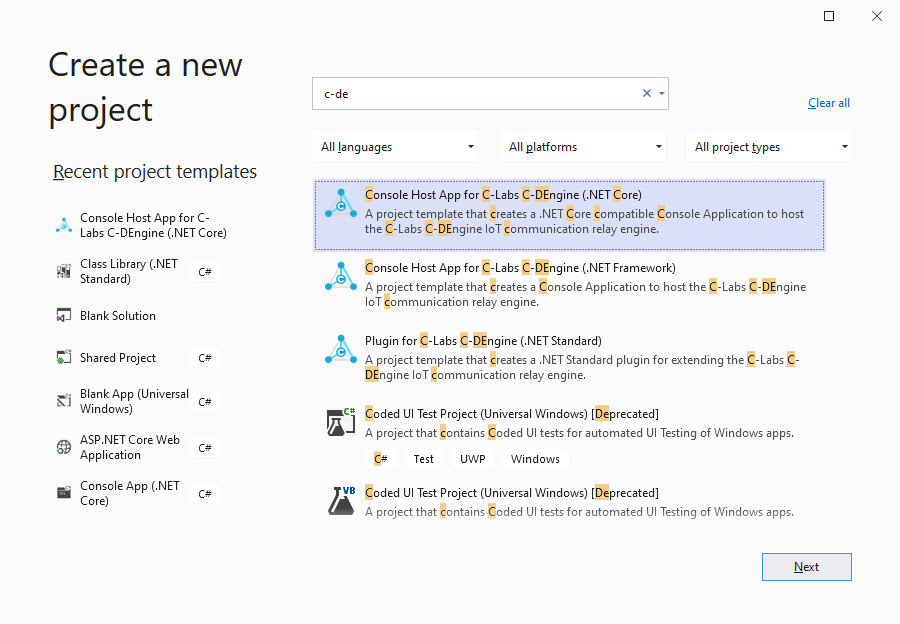Maximize the Create a new project window

[829, 16]
